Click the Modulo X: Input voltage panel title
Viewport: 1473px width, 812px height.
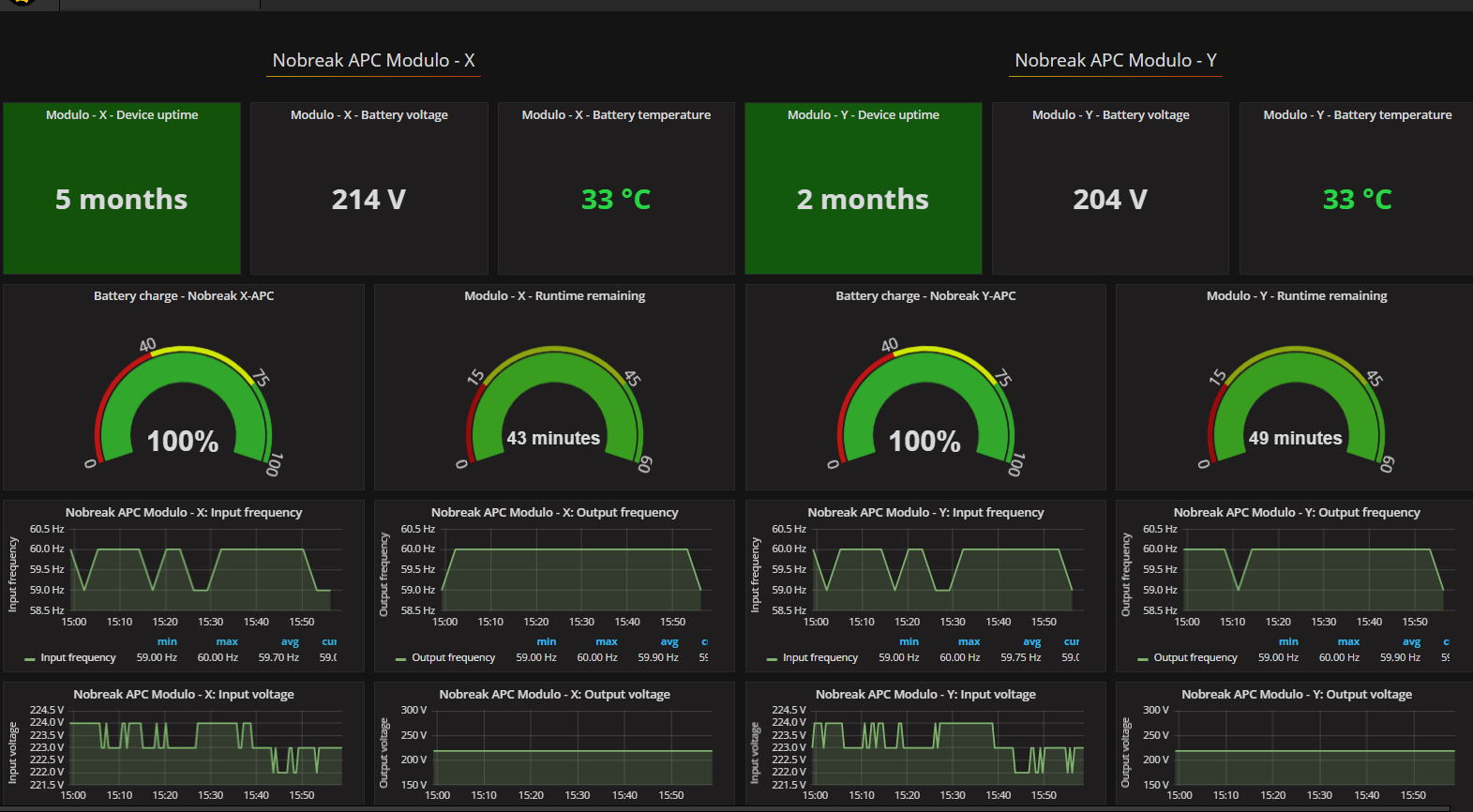pyautogui.click(x=184, y=694)
